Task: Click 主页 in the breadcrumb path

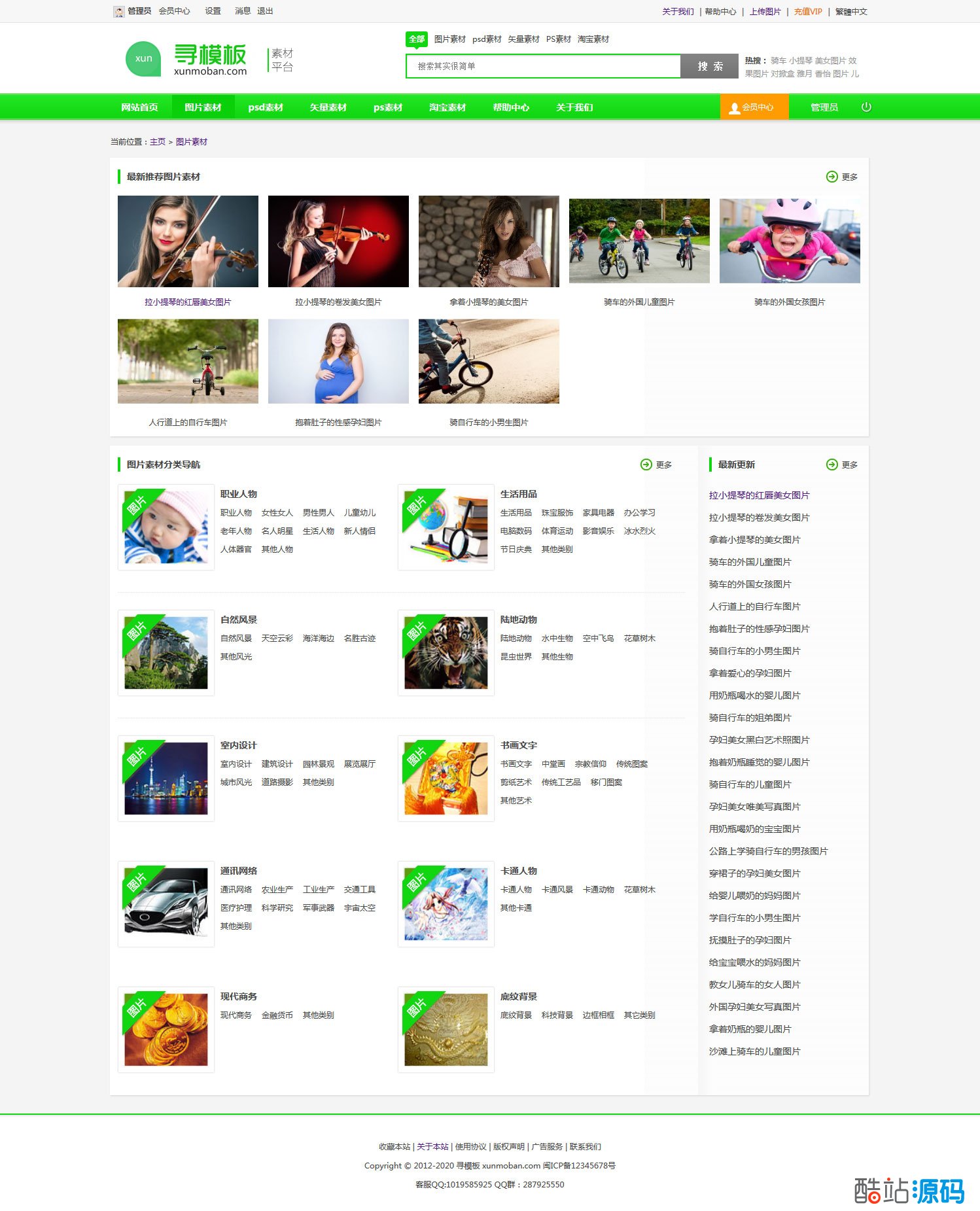Action: click(x=158, y=142)
